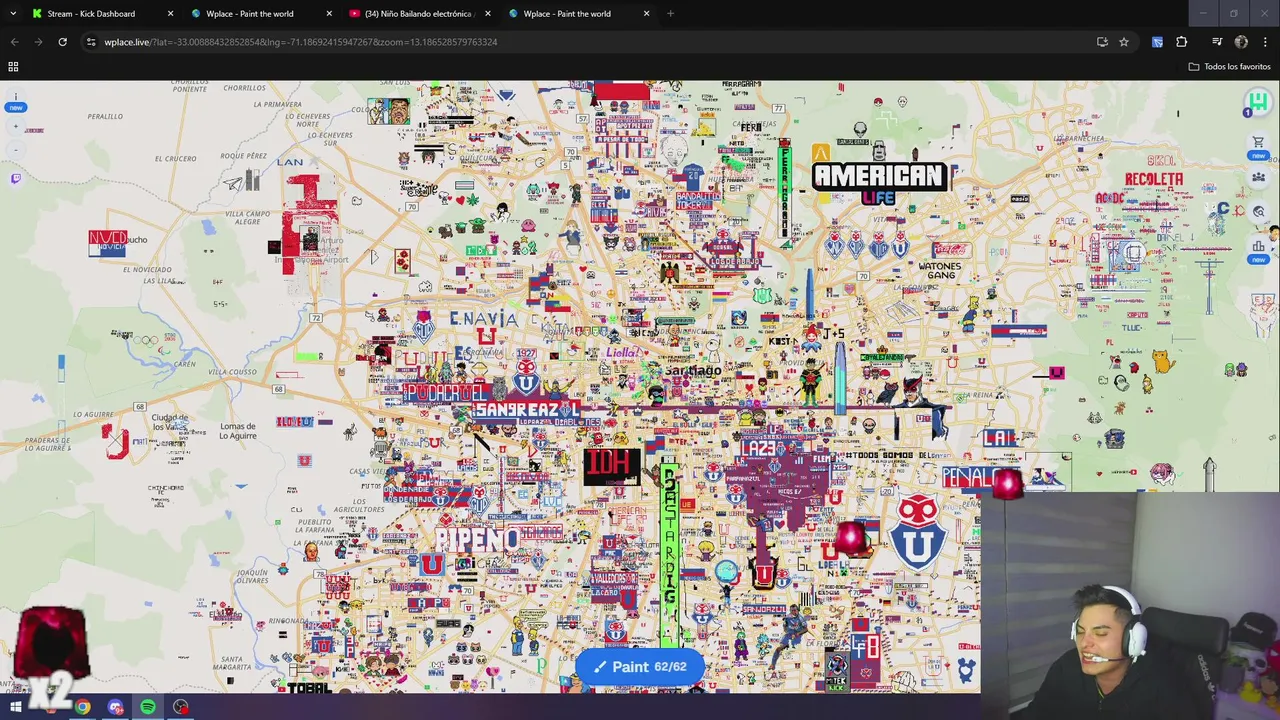The height and width of the screenshot is (720, 1280).
Task: Open the Twitch icon link on map
Action: coord(15,179)
